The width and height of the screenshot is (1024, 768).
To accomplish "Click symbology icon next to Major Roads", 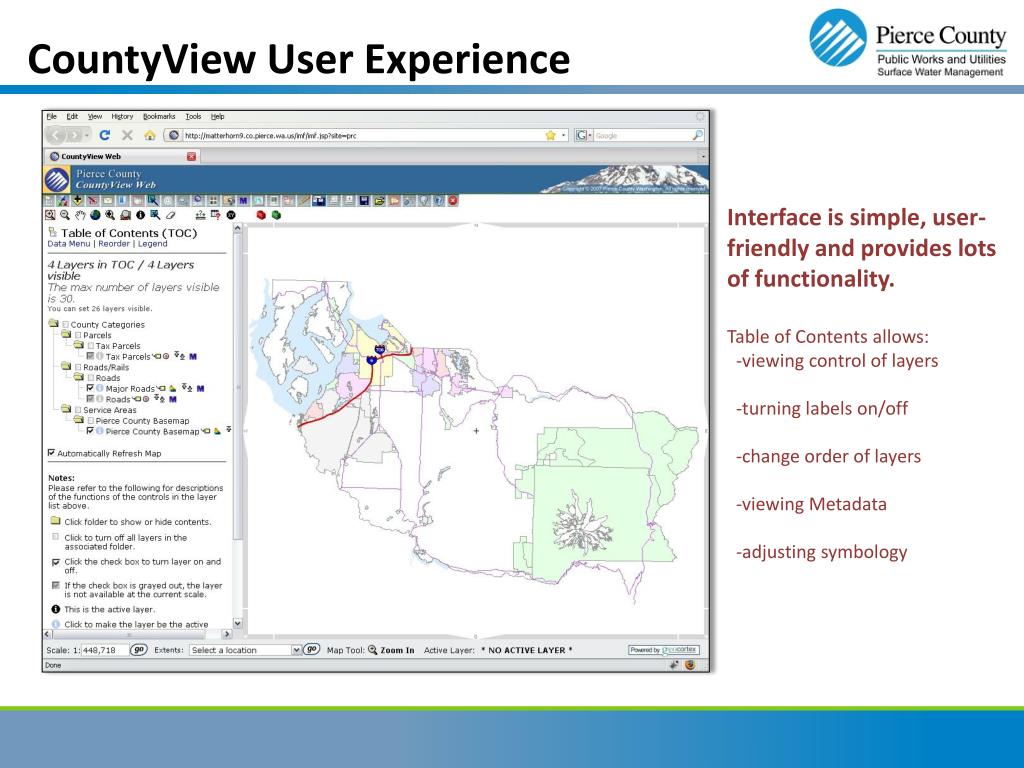I will [x=172, y=389].
